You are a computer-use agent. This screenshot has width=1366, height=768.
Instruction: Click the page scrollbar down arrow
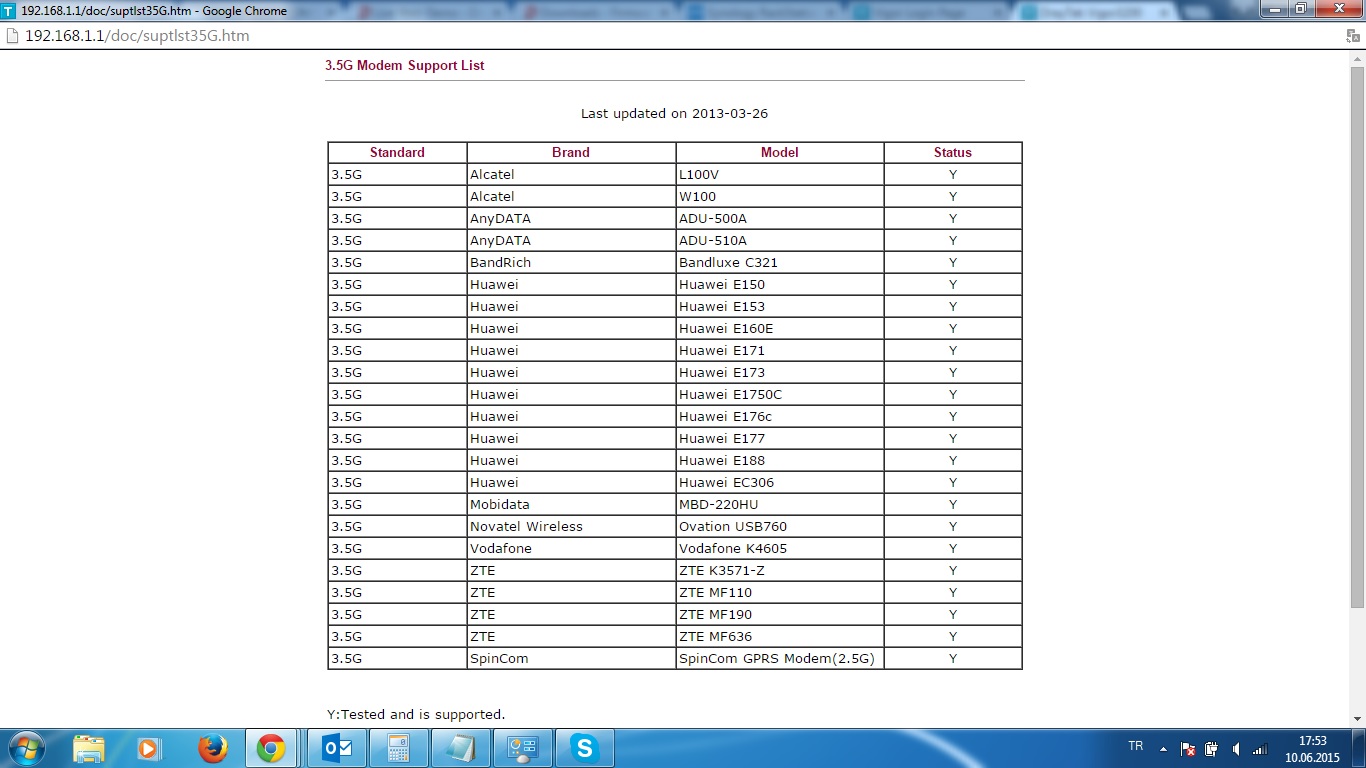(1357, 719)
